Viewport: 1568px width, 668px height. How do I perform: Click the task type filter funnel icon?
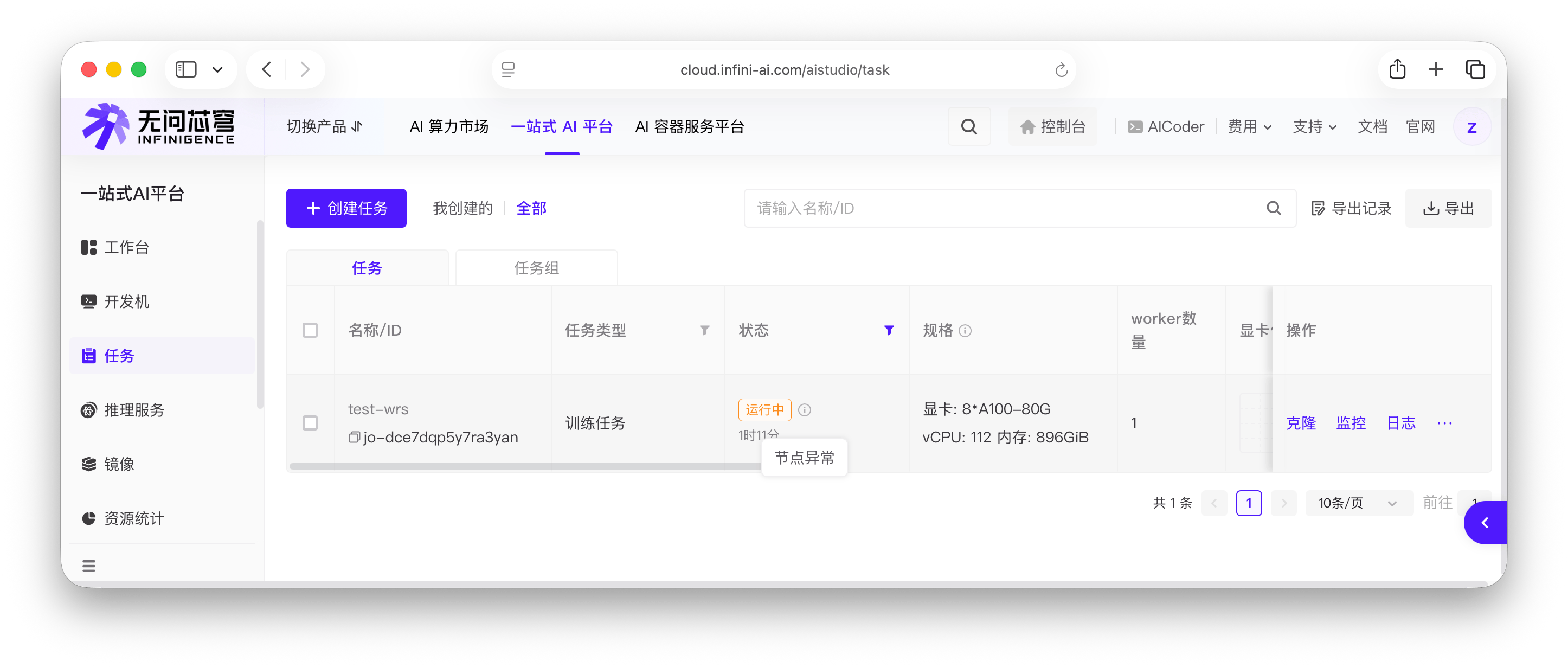[x=704, y=330]
